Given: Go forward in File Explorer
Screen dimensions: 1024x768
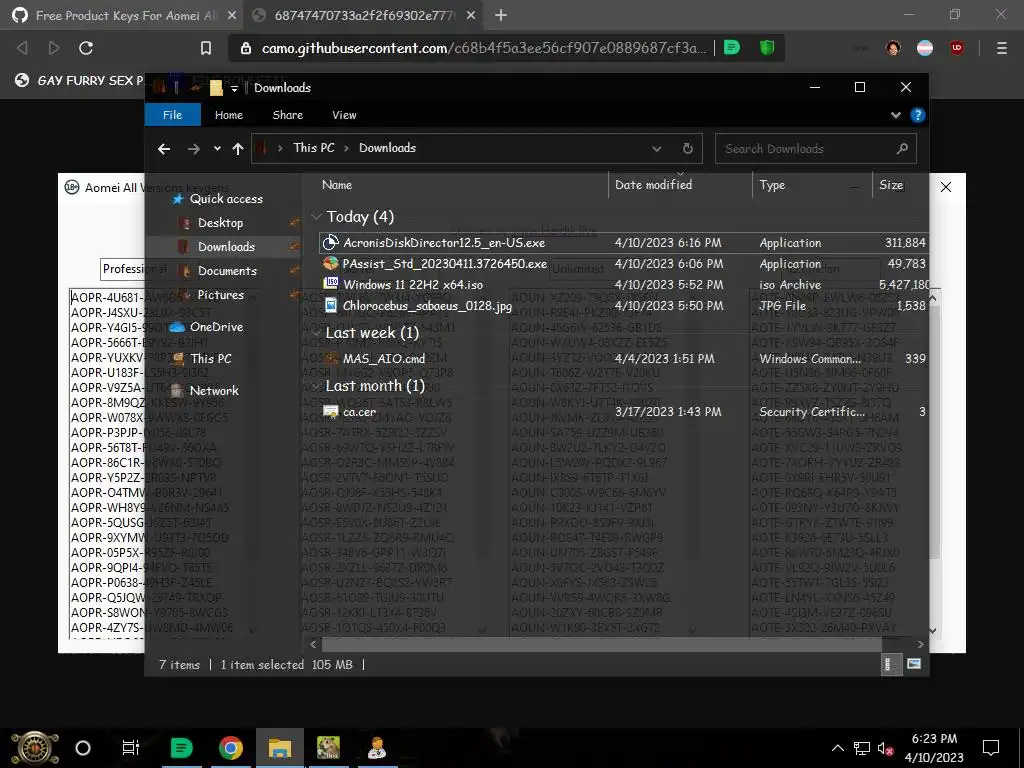Looking at the screenshot, I should (x=193, y=149).
